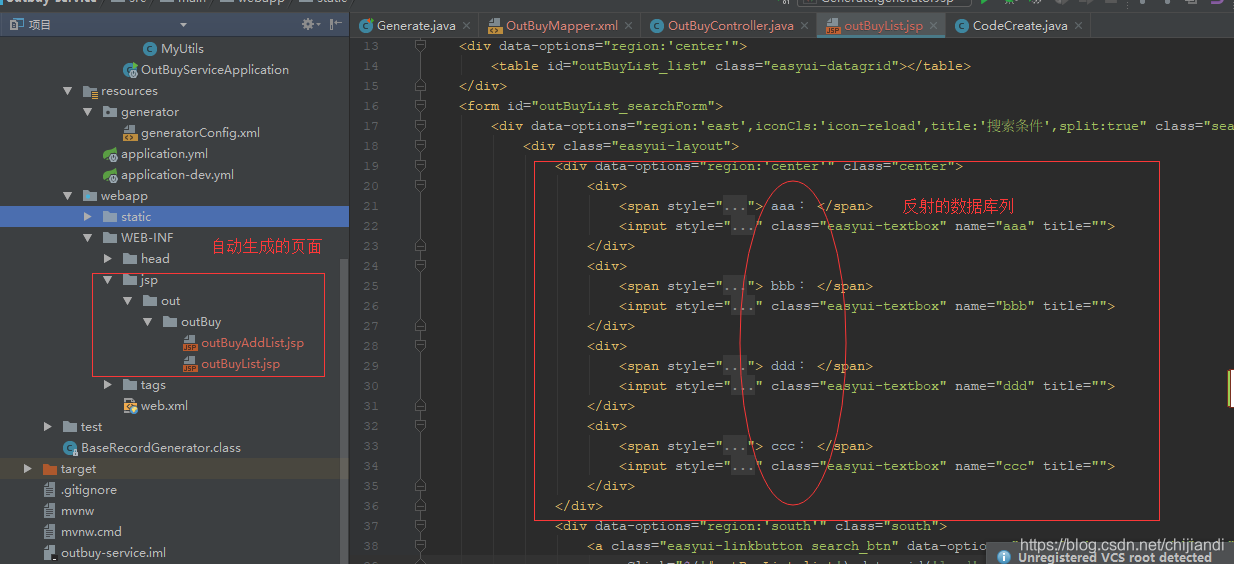Select the 项目 panel view icon
The width and height of the screenshot is (1234, 564).
16,24
